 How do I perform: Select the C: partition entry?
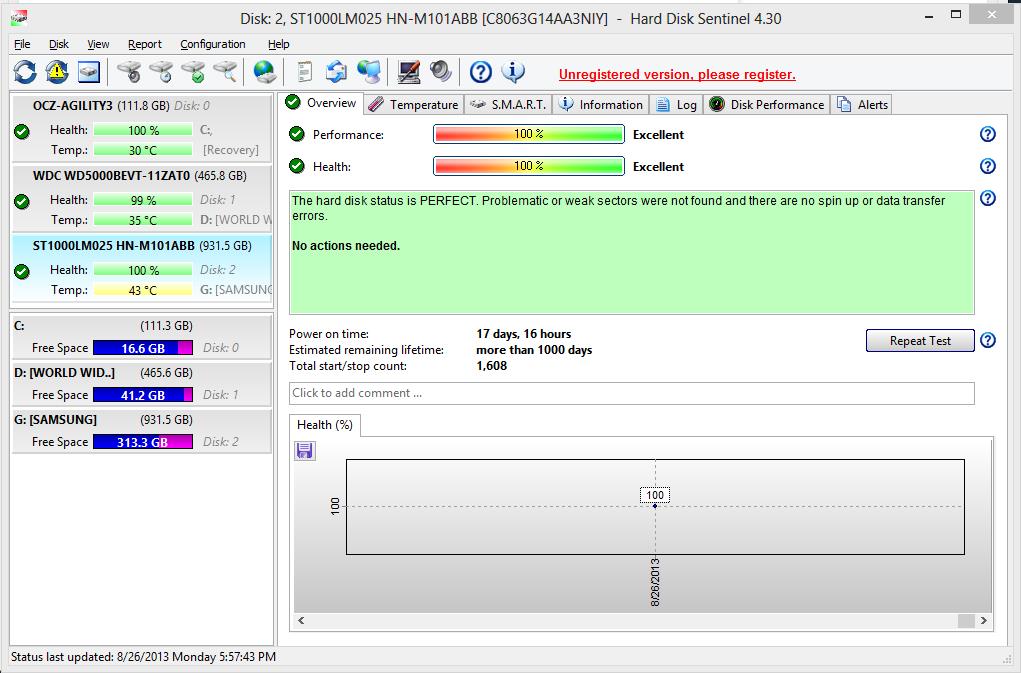pyautogui.click(x=142, y=336)
